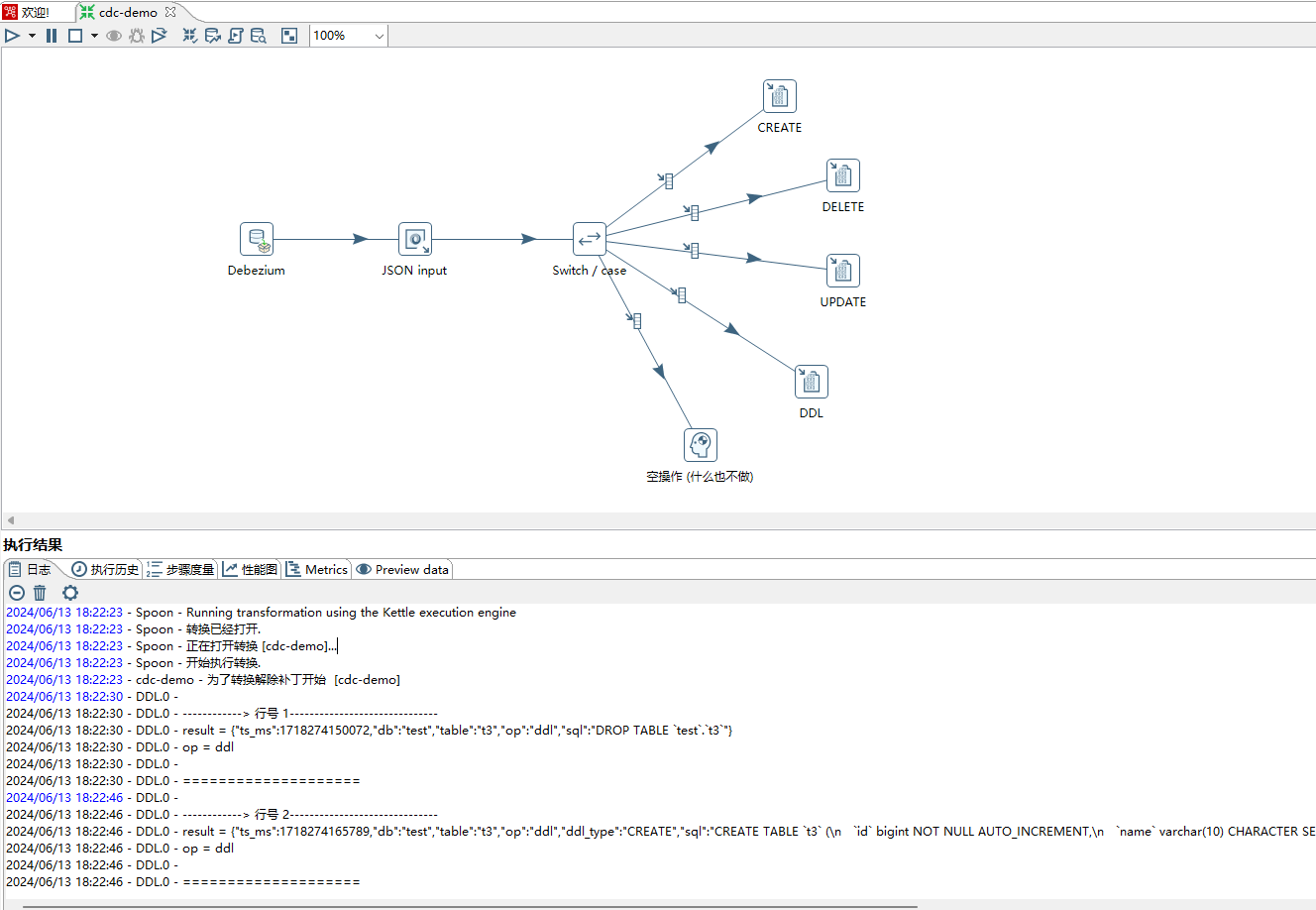Screen dimensions: 1316x910
Task: Toggle show/hide execution results panel icon
Action: click(289, 36)
